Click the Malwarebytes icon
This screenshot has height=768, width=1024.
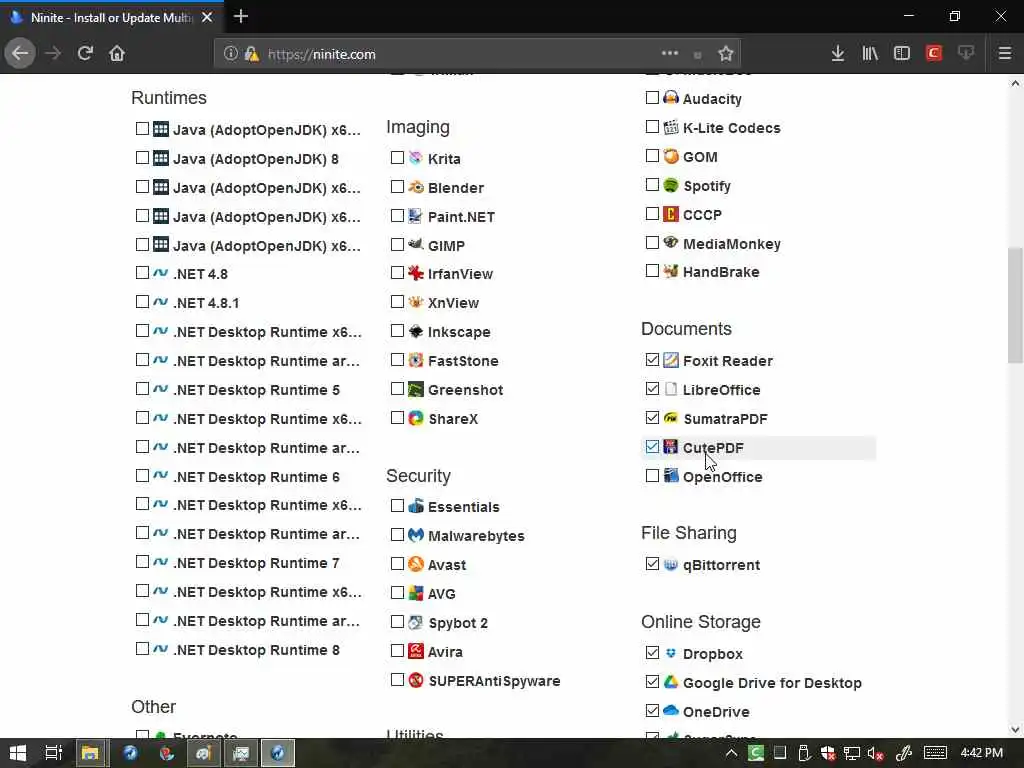[416, 535]
